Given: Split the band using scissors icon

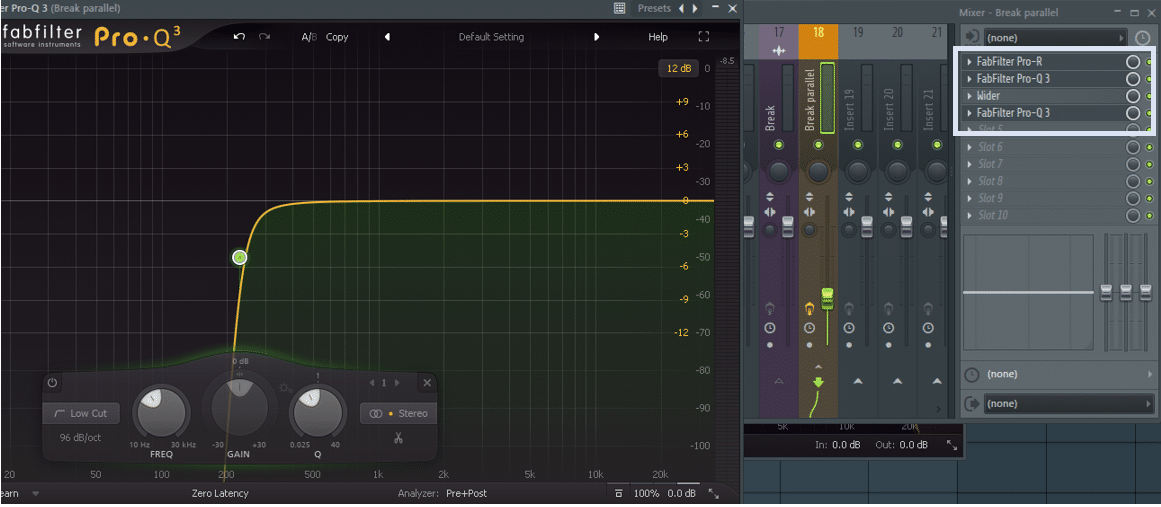Looking at the screenshot, I should pyautogui.click(x=398, y=437).
